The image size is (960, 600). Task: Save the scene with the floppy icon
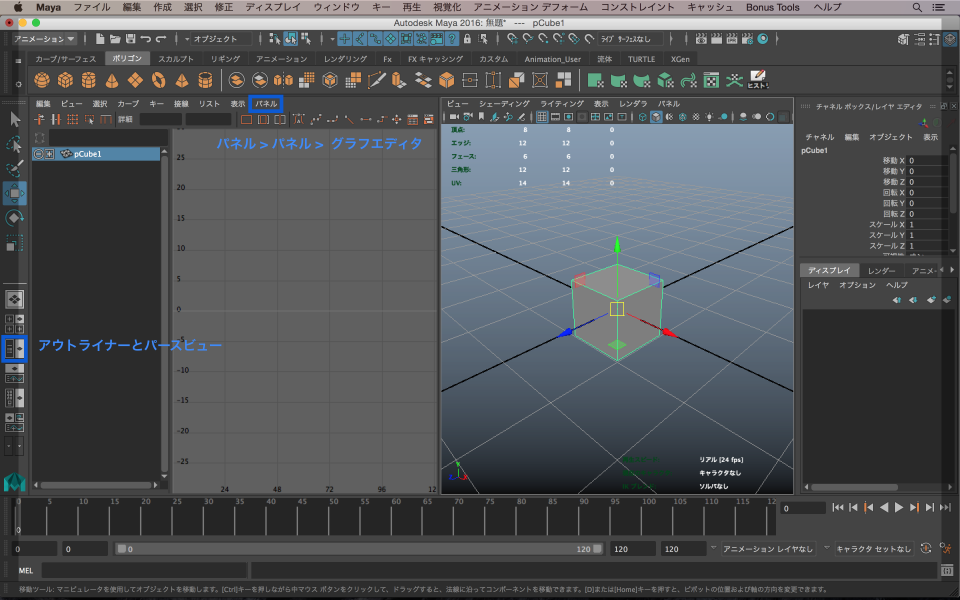click(130, 39)
